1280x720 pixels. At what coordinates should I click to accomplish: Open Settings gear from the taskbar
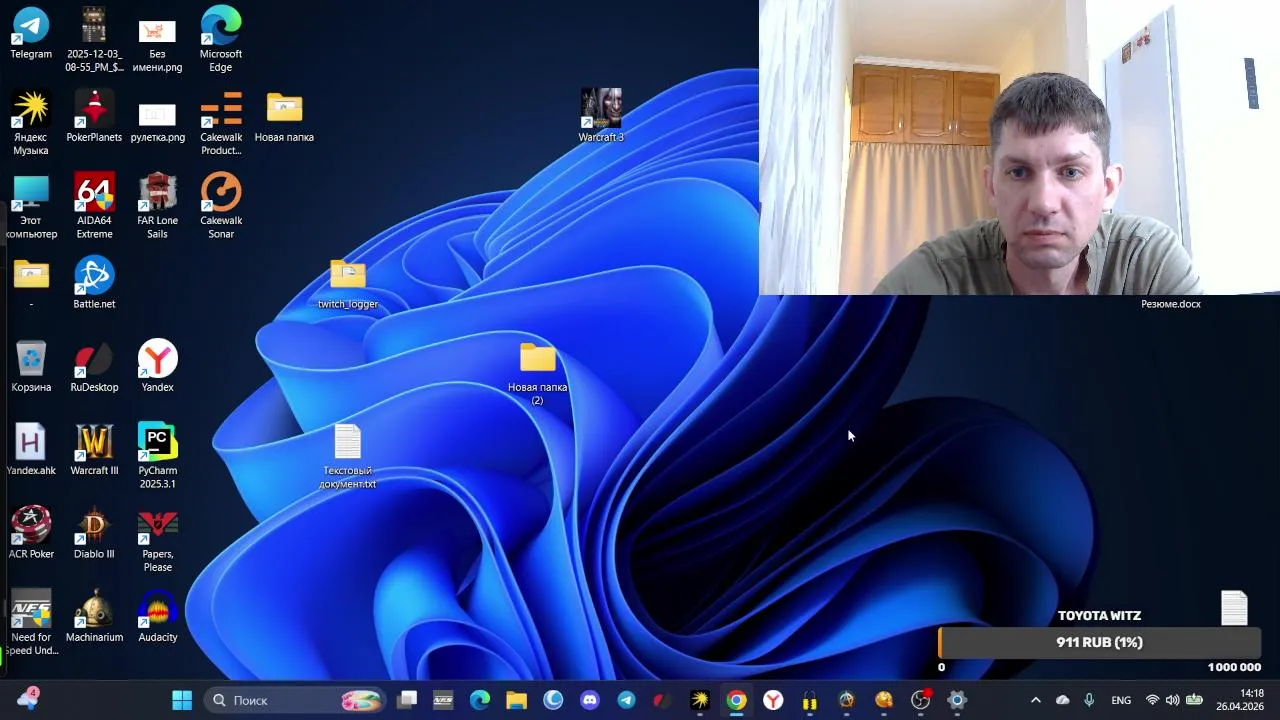[957, 700]
